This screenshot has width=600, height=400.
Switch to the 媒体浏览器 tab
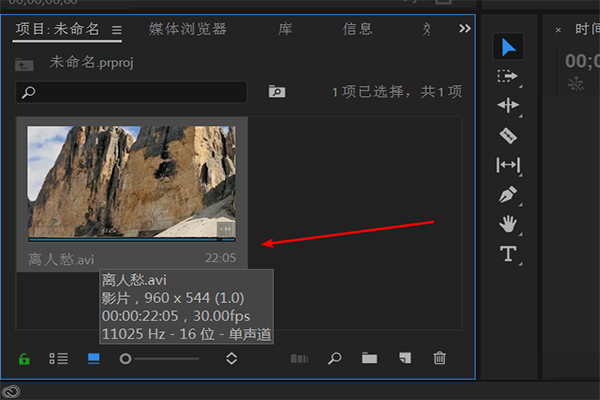click(x=188, y=29)
